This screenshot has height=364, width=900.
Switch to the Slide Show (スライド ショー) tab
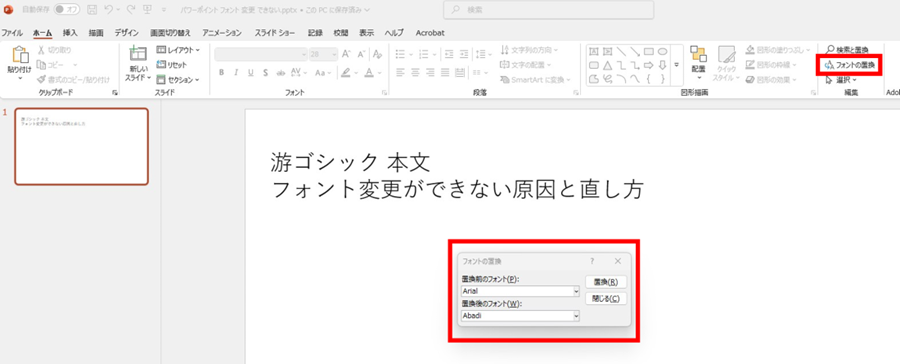tap(274, 33)
